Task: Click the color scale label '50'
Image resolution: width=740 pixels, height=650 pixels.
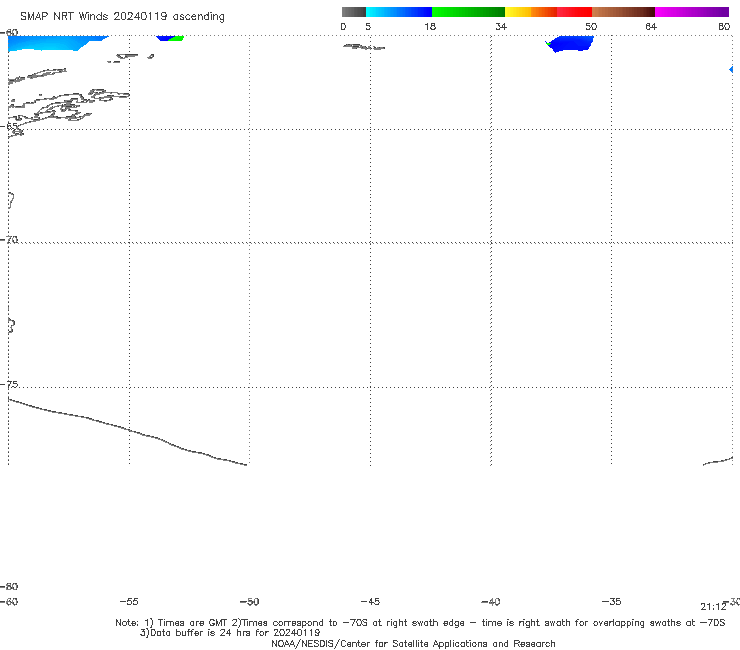Action: click(x=591, y=26)
